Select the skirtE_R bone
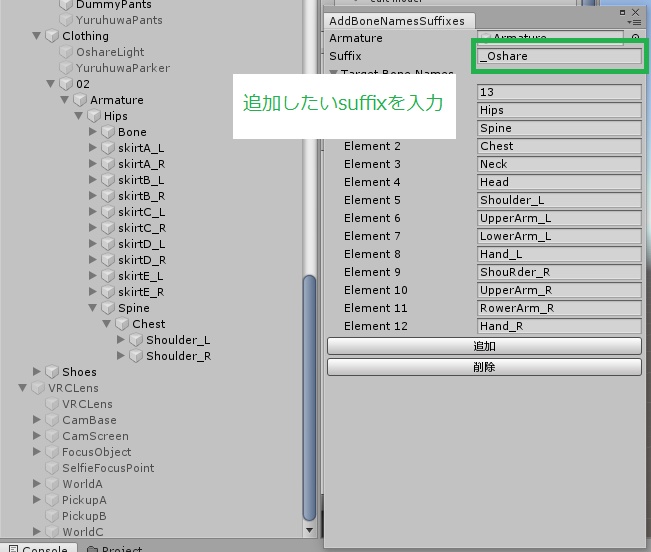The image size is (651, 552). click(141, 292)
